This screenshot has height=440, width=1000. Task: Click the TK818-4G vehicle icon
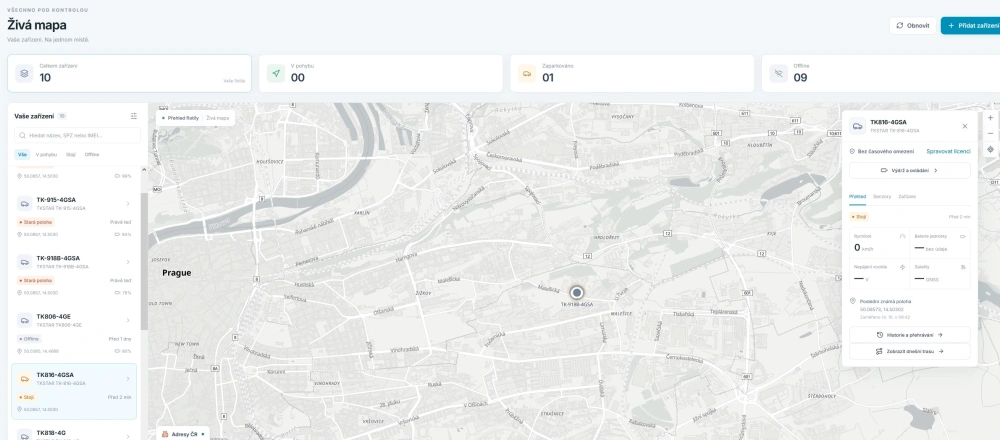coord(24,436)
